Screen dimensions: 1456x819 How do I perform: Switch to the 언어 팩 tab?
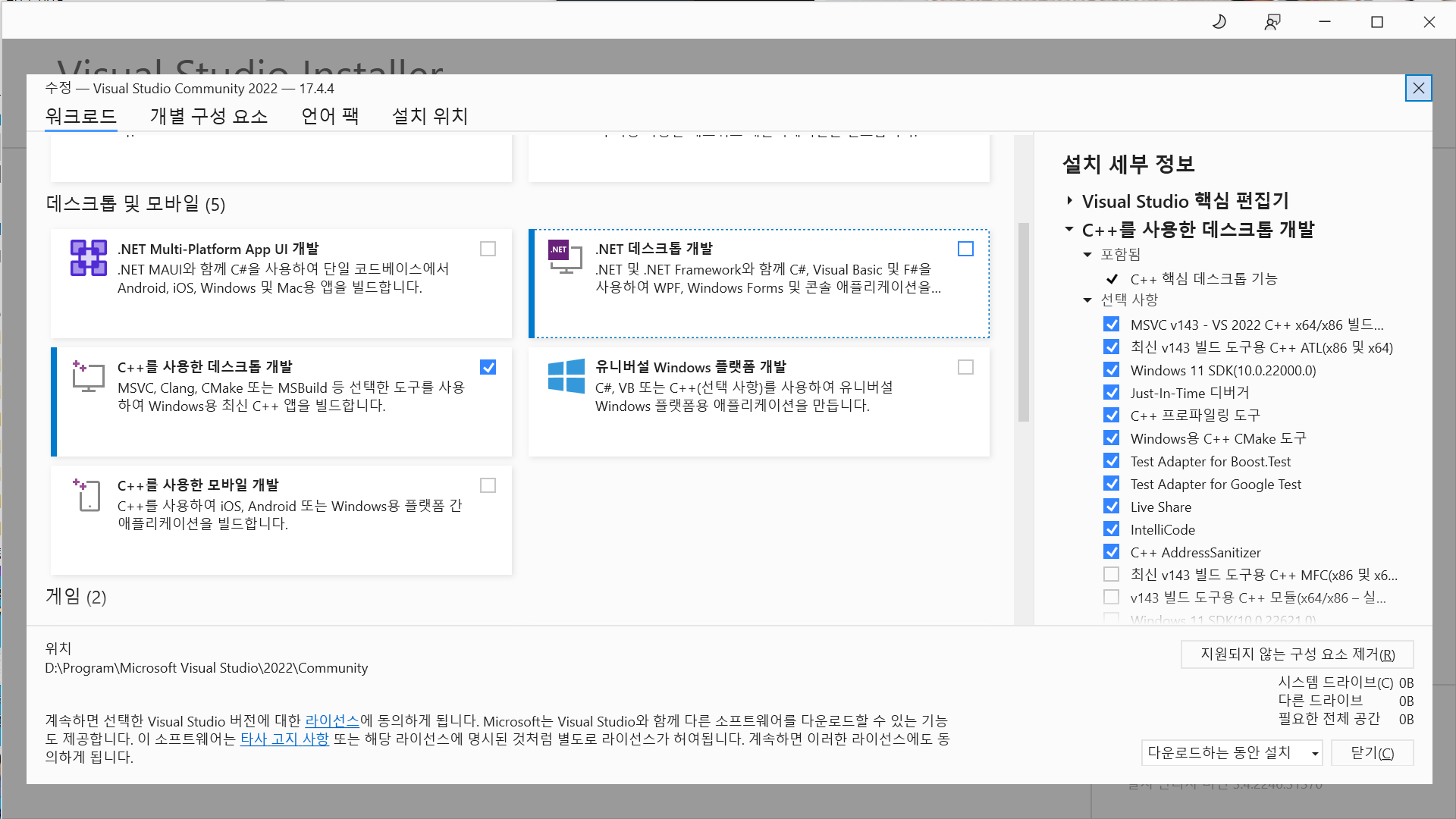330,116
